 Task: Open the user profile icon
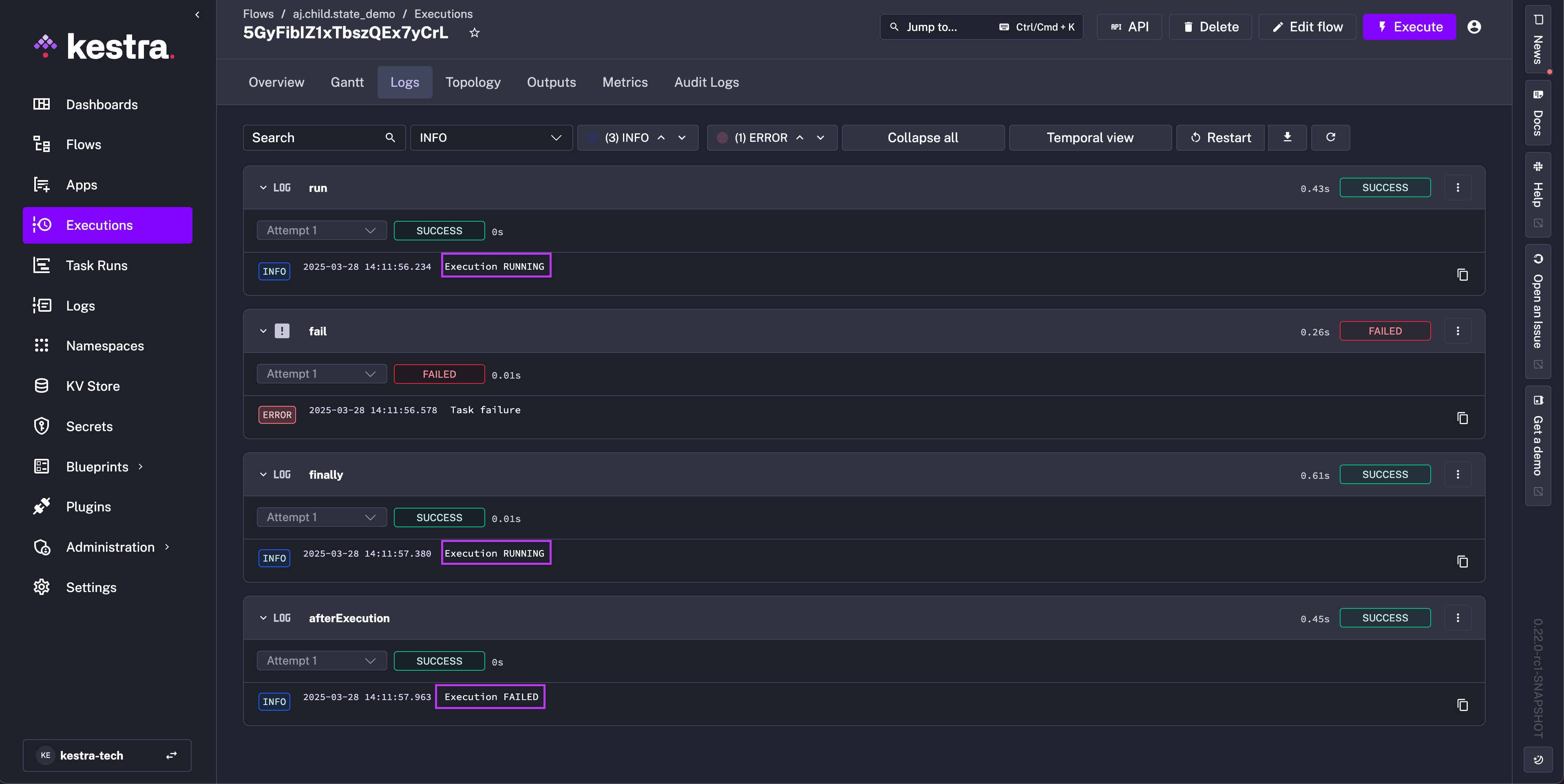click(1473, 27)
